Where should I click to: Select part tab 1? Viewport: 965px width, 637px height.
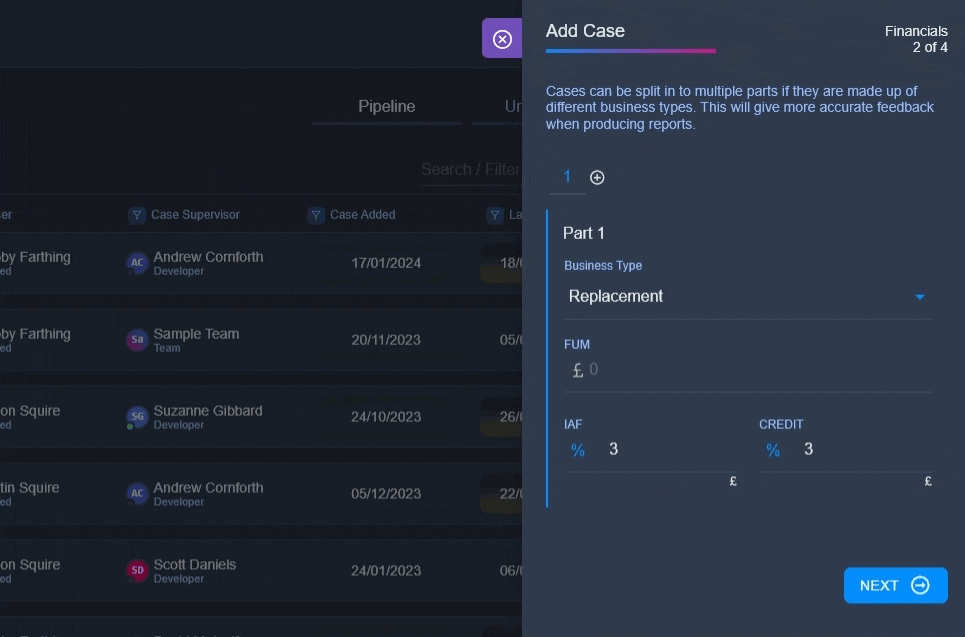click(x=567, y=177)
